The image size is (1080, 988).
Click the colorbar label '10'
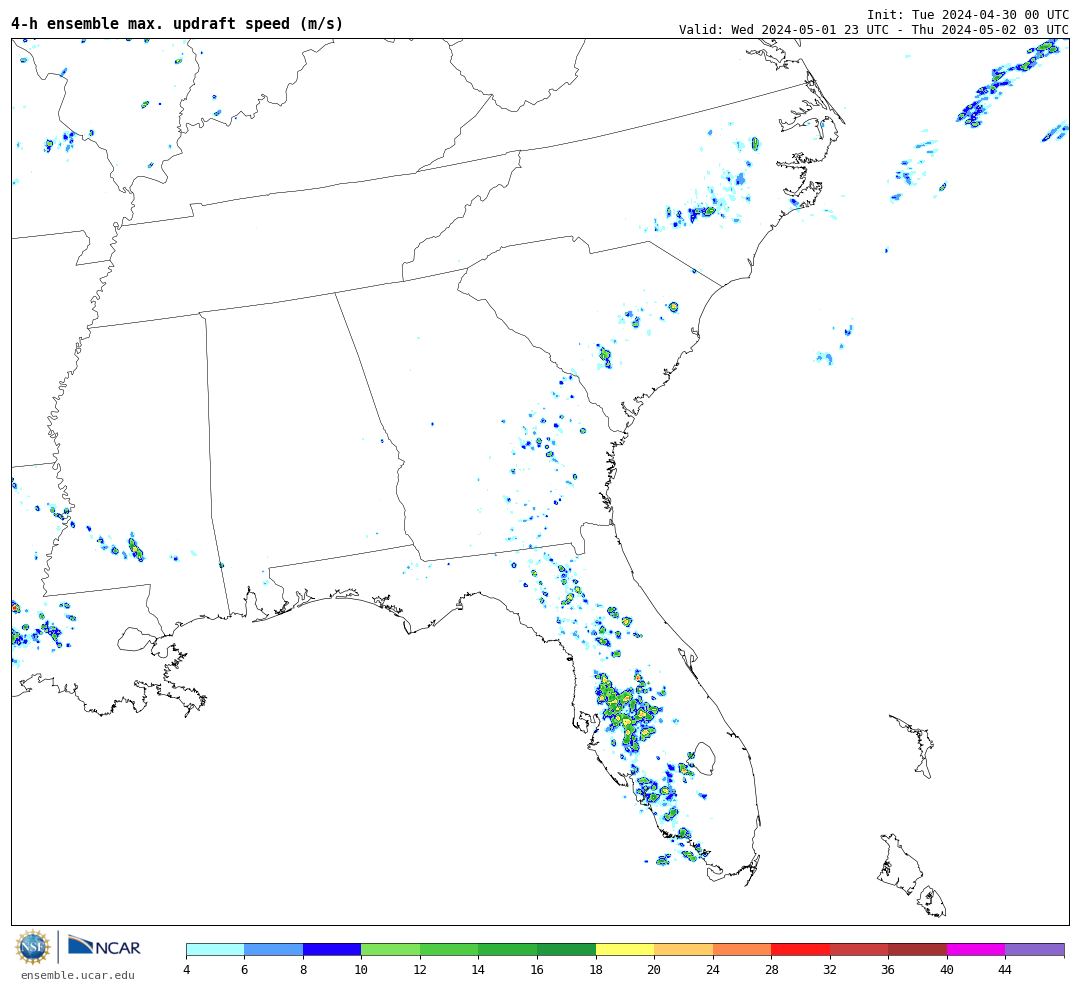(361, 970)
